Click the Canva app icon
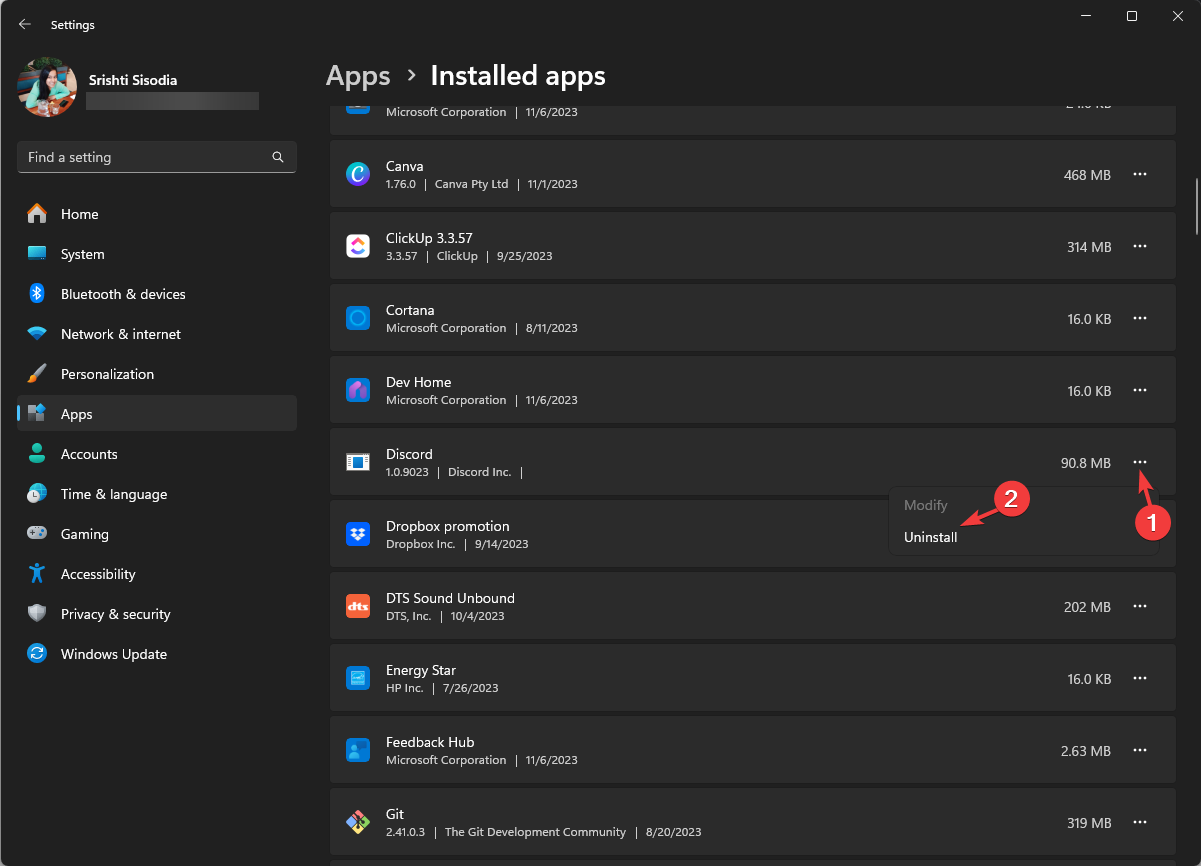 [358, 174]
